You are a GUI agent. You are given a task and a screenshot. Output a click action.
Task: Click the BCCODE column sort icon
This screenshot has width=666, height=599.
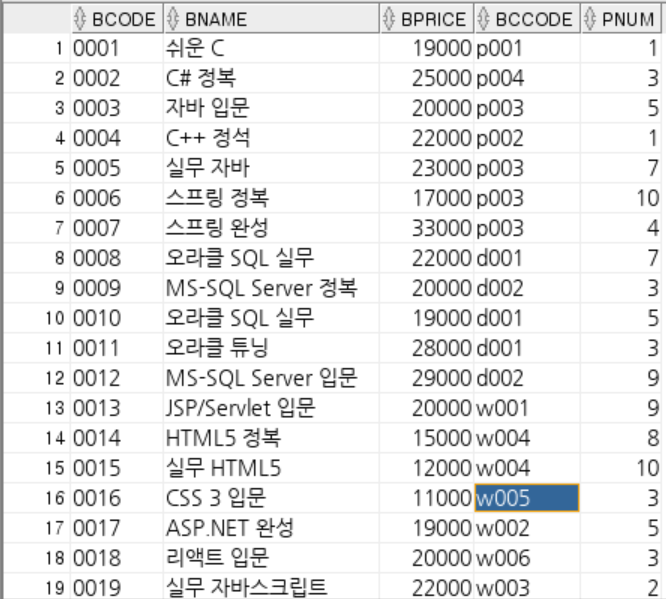[483, 19]
